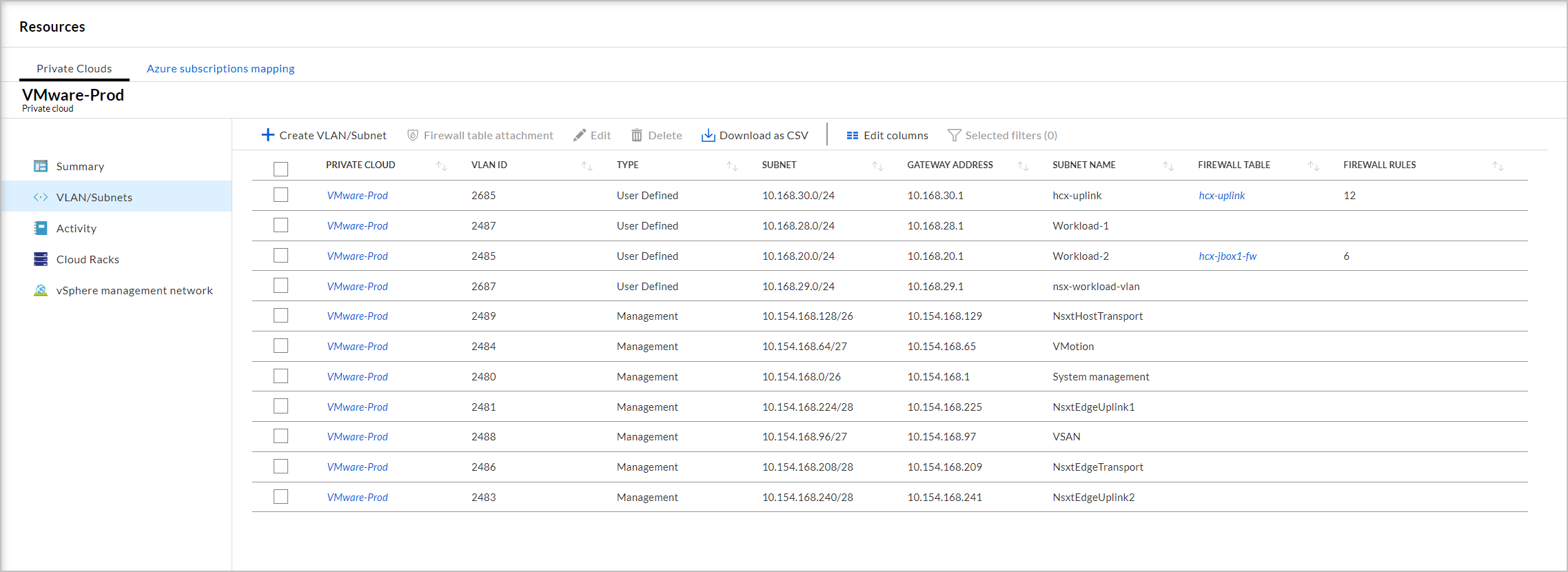This screenshot has width=1568, height=572.
Task: Toggle the select-all header checkbox
Action: (x=281, y=169)
